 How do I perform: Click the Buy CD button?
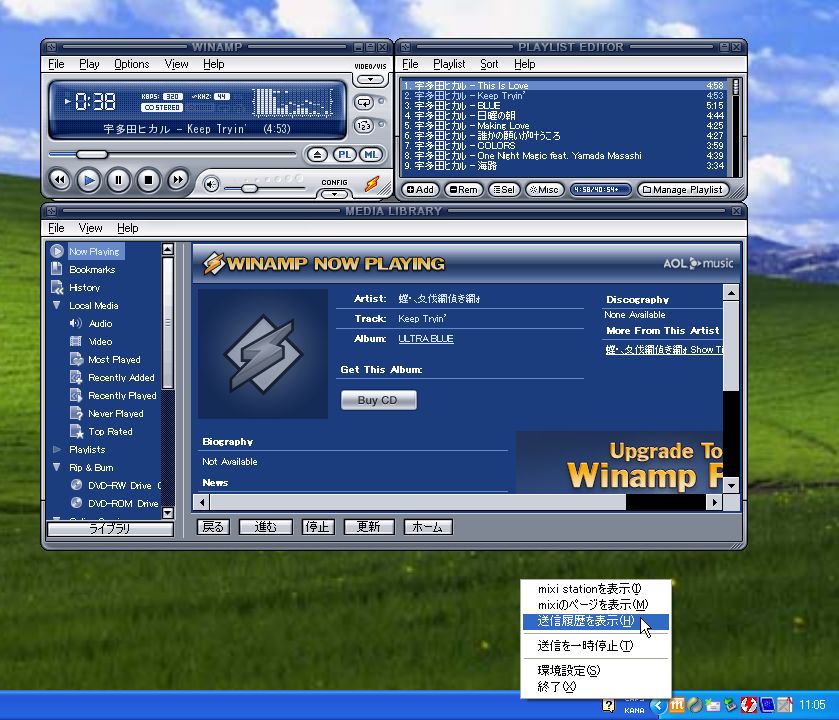tap(378, 400)
